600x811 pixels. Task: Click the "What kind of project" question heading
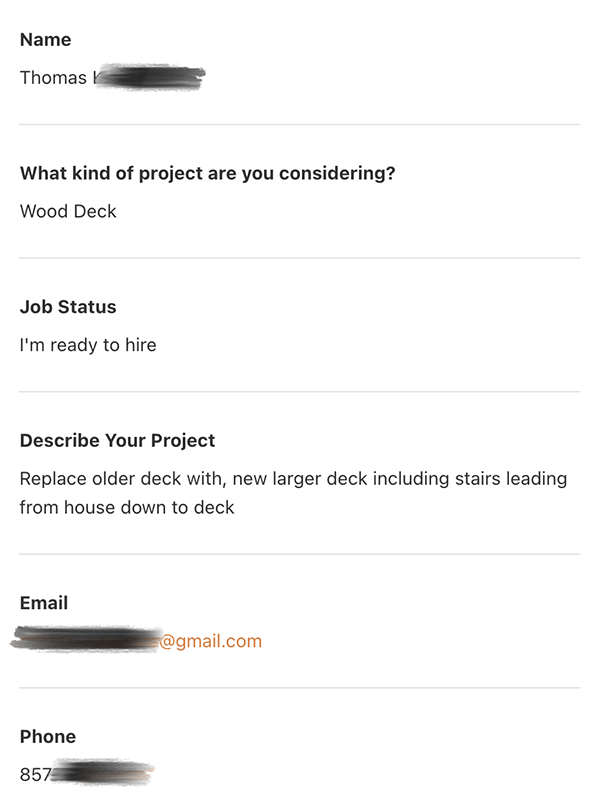tap(207, 173)
